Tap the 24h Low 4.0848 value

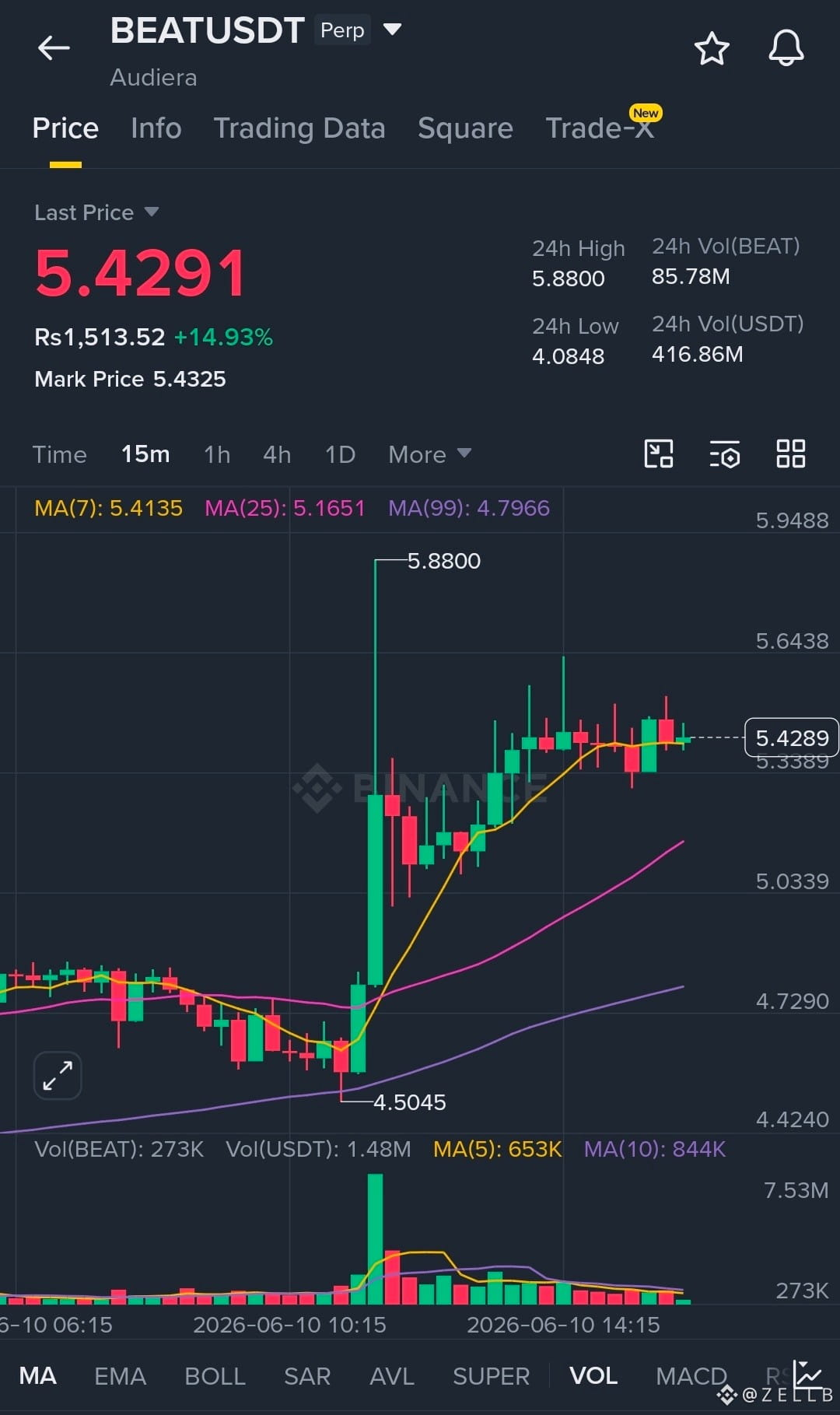coord(568,356)
